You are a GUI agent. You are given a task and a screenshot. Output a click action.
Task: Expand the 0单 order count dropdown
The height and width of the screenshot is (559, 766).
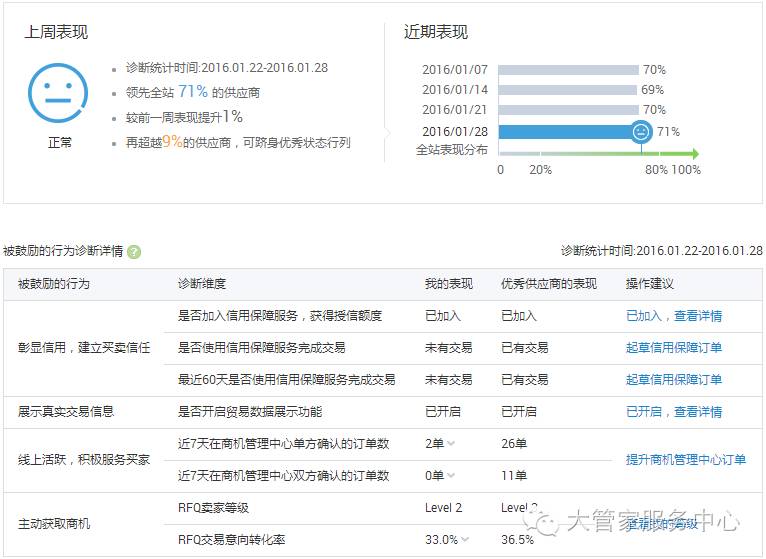tap(451, 475)
